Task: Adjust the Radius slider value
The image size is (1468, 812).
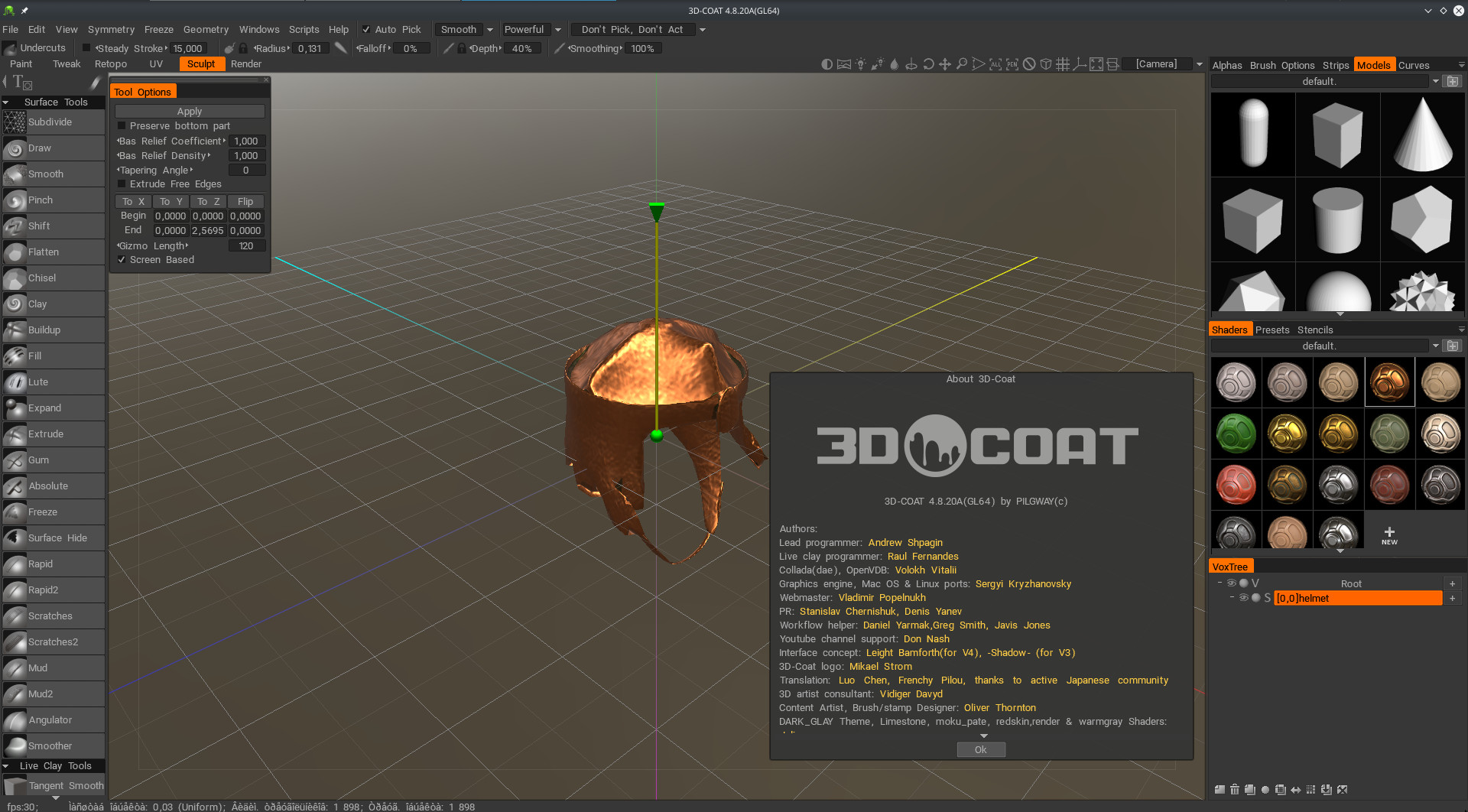Action: pos(310,48)
